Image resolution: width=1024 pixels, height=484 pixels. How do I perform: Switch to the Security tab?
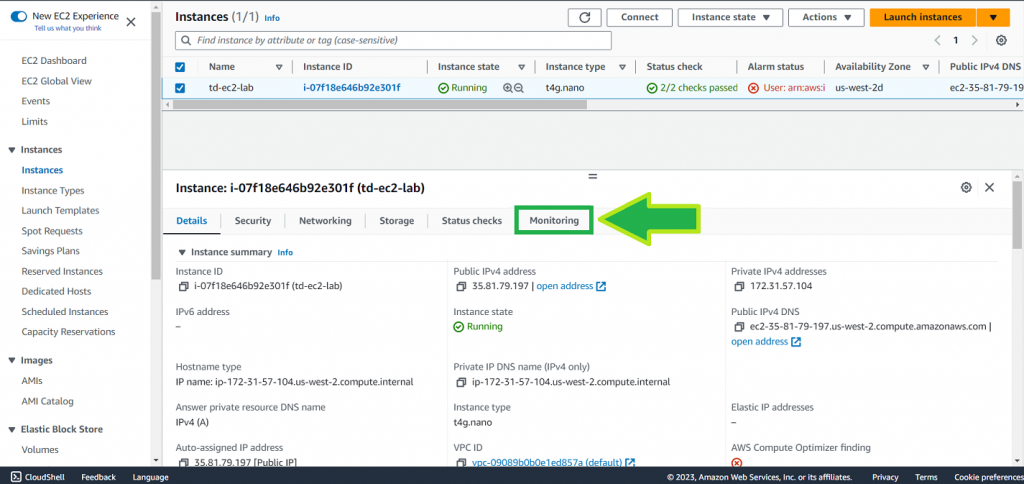point(253,220)
